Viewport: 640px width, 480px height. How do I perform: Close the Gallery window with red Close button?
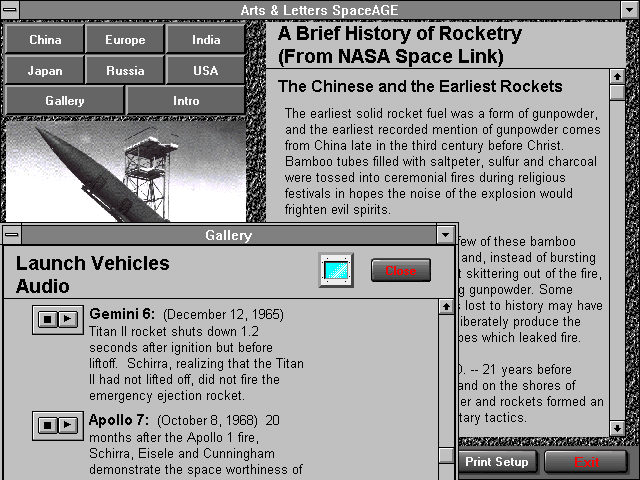coord(401,270)
